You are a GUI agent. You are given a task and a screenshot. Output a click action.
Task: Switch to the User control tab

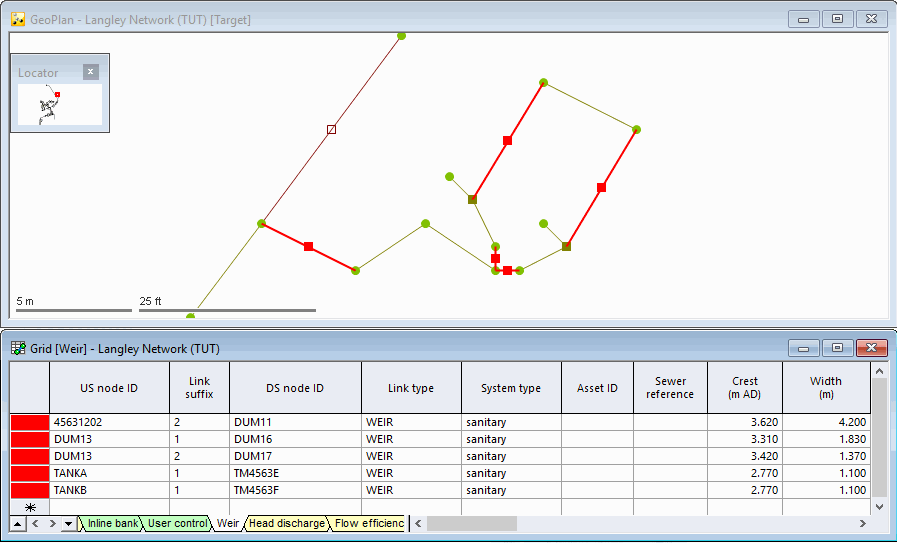pyautogui.click(x=177, y=523)
